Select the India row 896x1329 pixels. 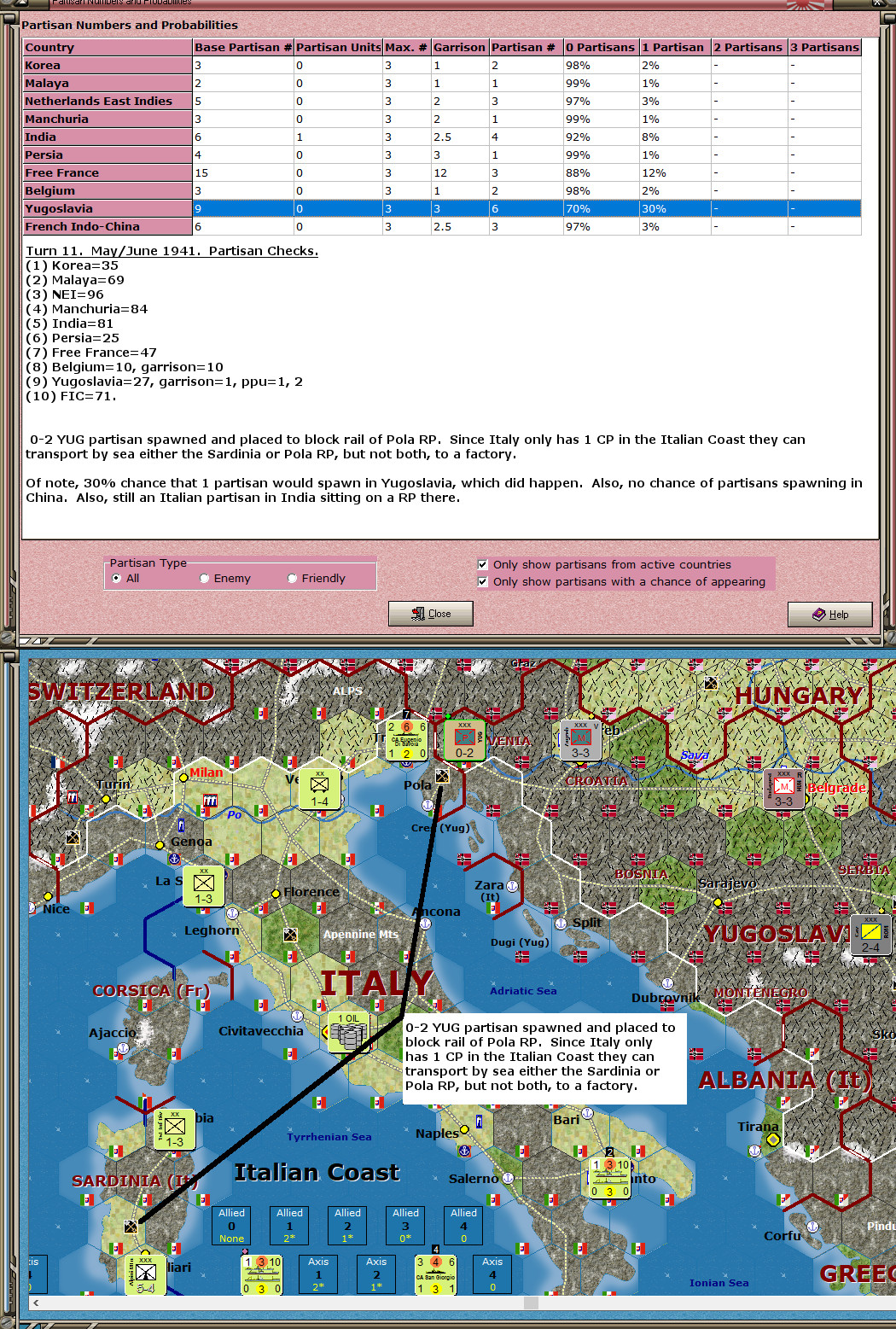(x=442, y=137)
